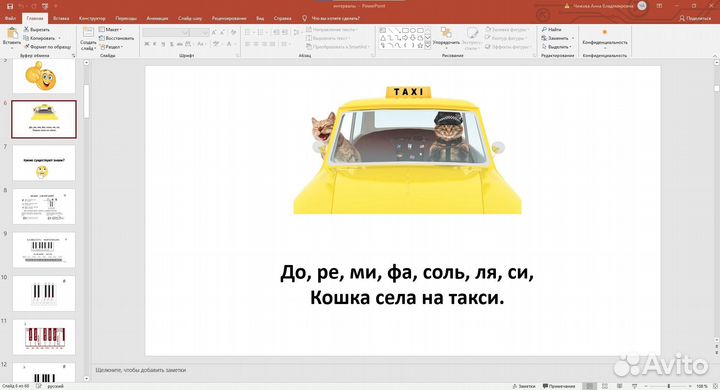
Task: Click the user account avatar
Action: click(642, 6)
